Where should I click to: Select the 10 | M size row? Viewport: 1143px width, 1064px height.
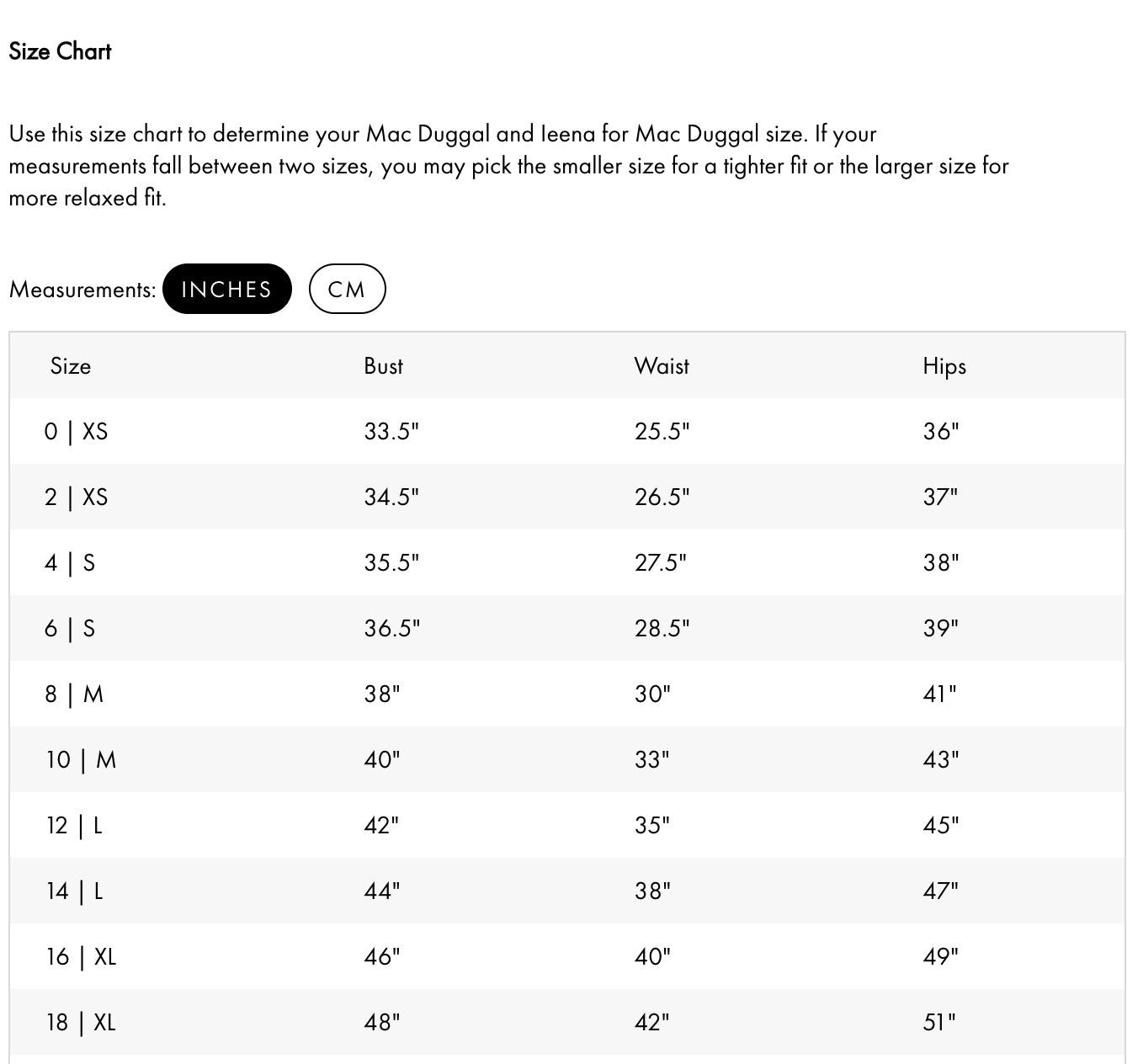click(81, 760)
